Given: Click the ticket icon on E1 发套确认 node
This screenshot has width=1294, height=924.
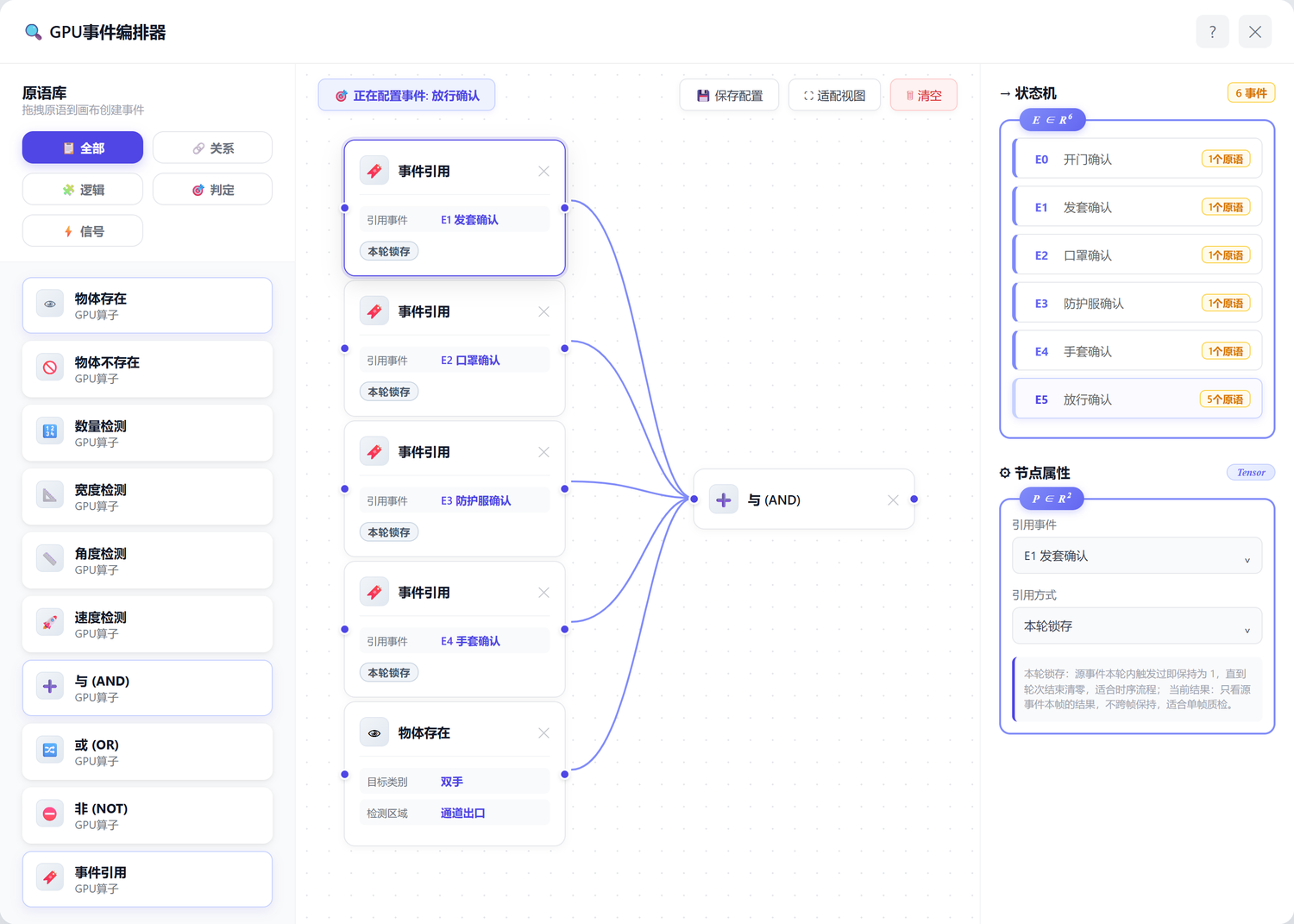Looking at the screenshot, I should (374, 171).
